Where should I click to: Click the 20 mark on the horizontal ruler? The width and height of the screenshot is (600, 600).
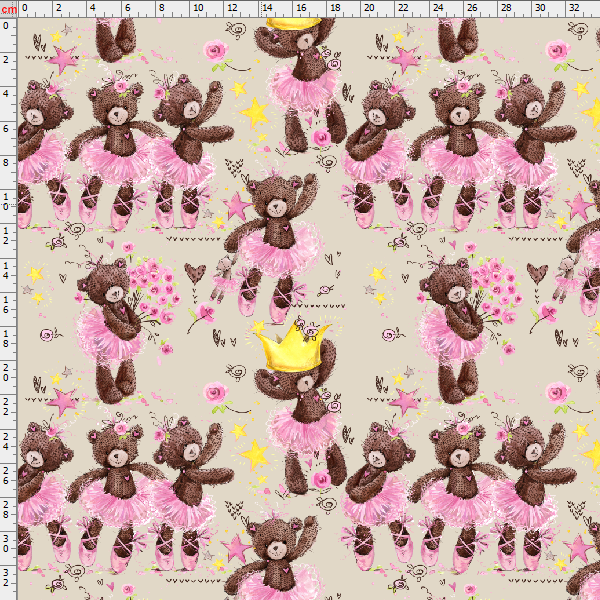(x=369, y=7)
